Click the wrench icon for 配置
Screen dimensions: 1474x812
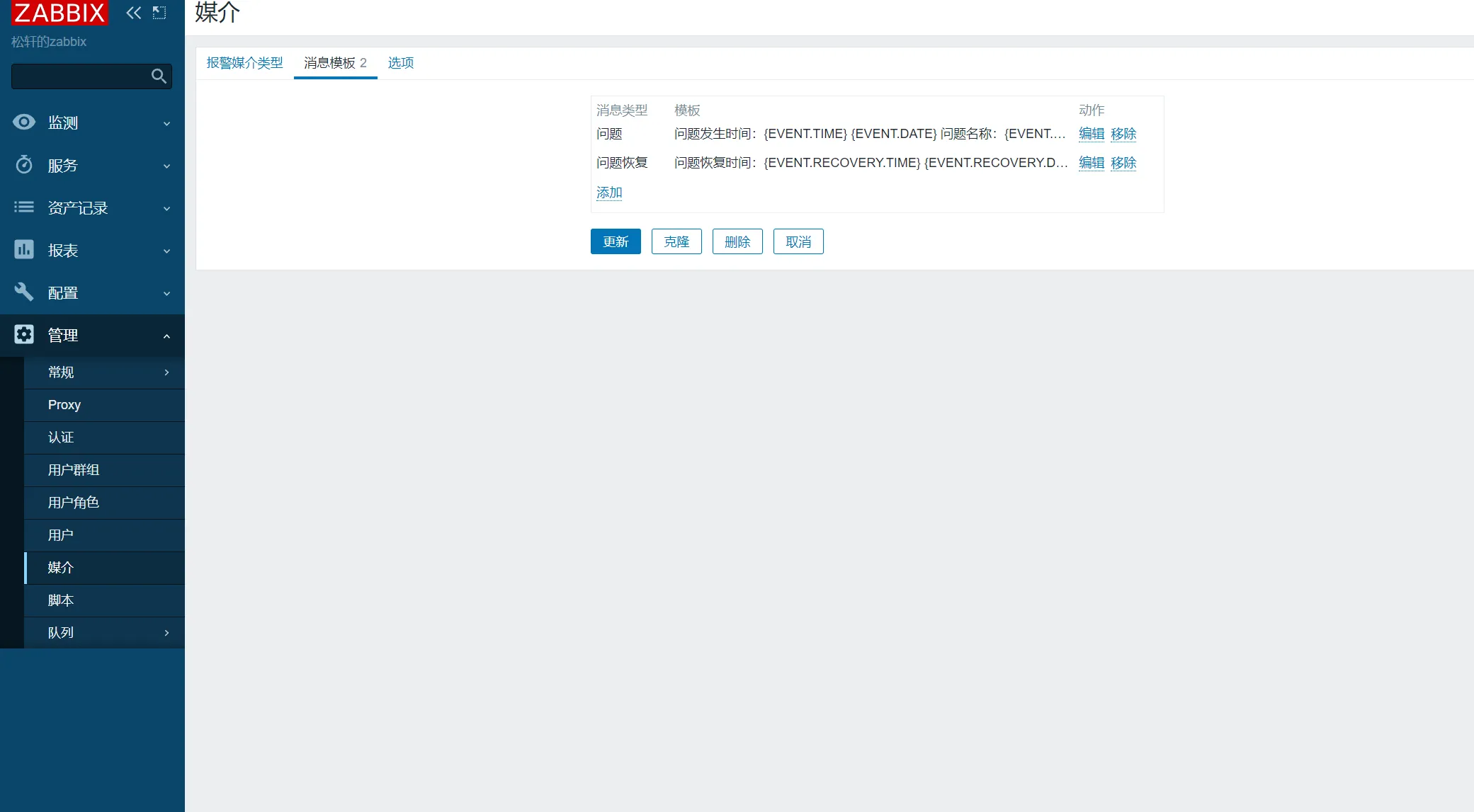[x=24, y=292]
